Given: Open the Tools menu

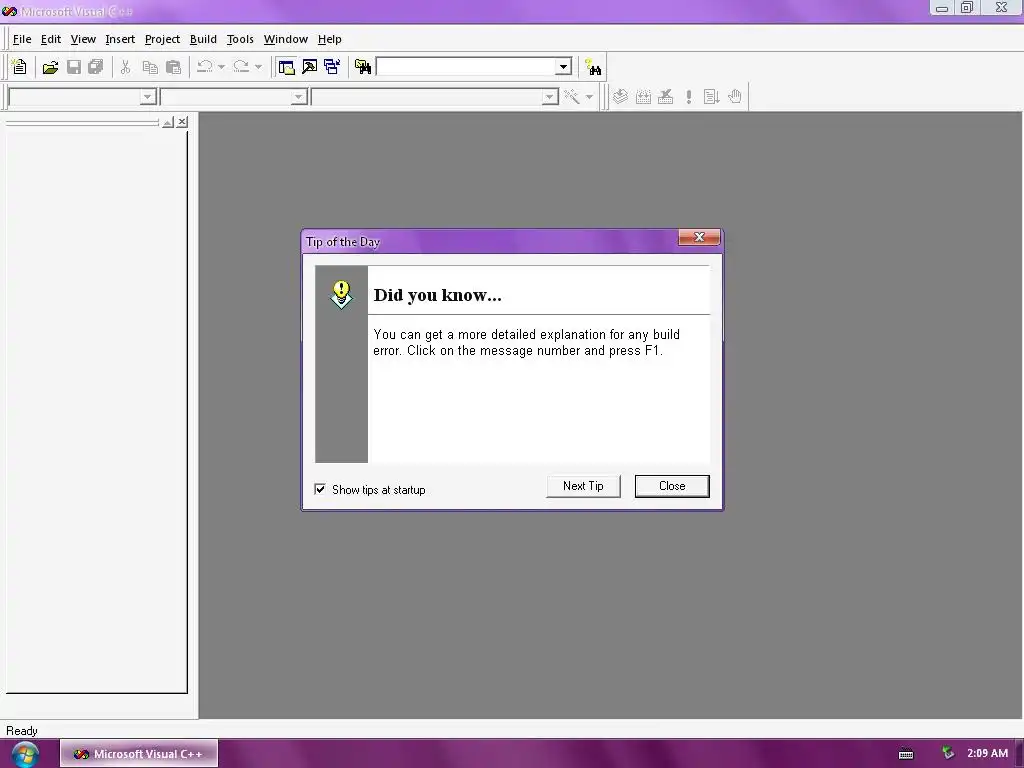Looking at the screenshot, I should (240, 39).
